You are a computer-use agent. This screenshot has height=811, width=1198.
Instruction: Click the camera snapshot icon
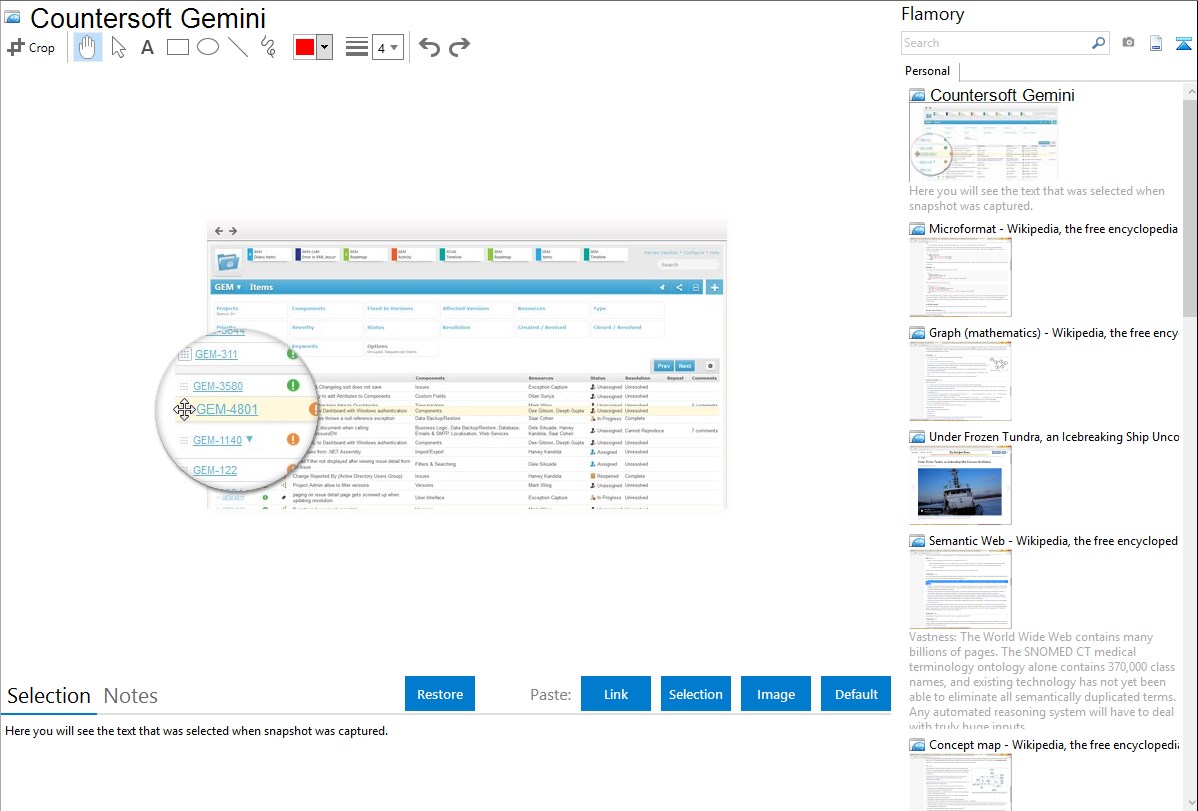click(1128, 43)
